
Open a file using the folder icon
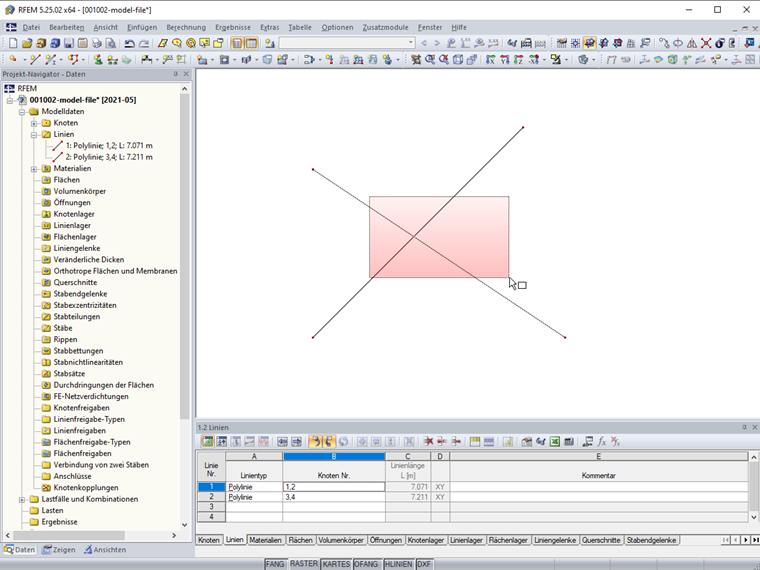pos(27,43)
